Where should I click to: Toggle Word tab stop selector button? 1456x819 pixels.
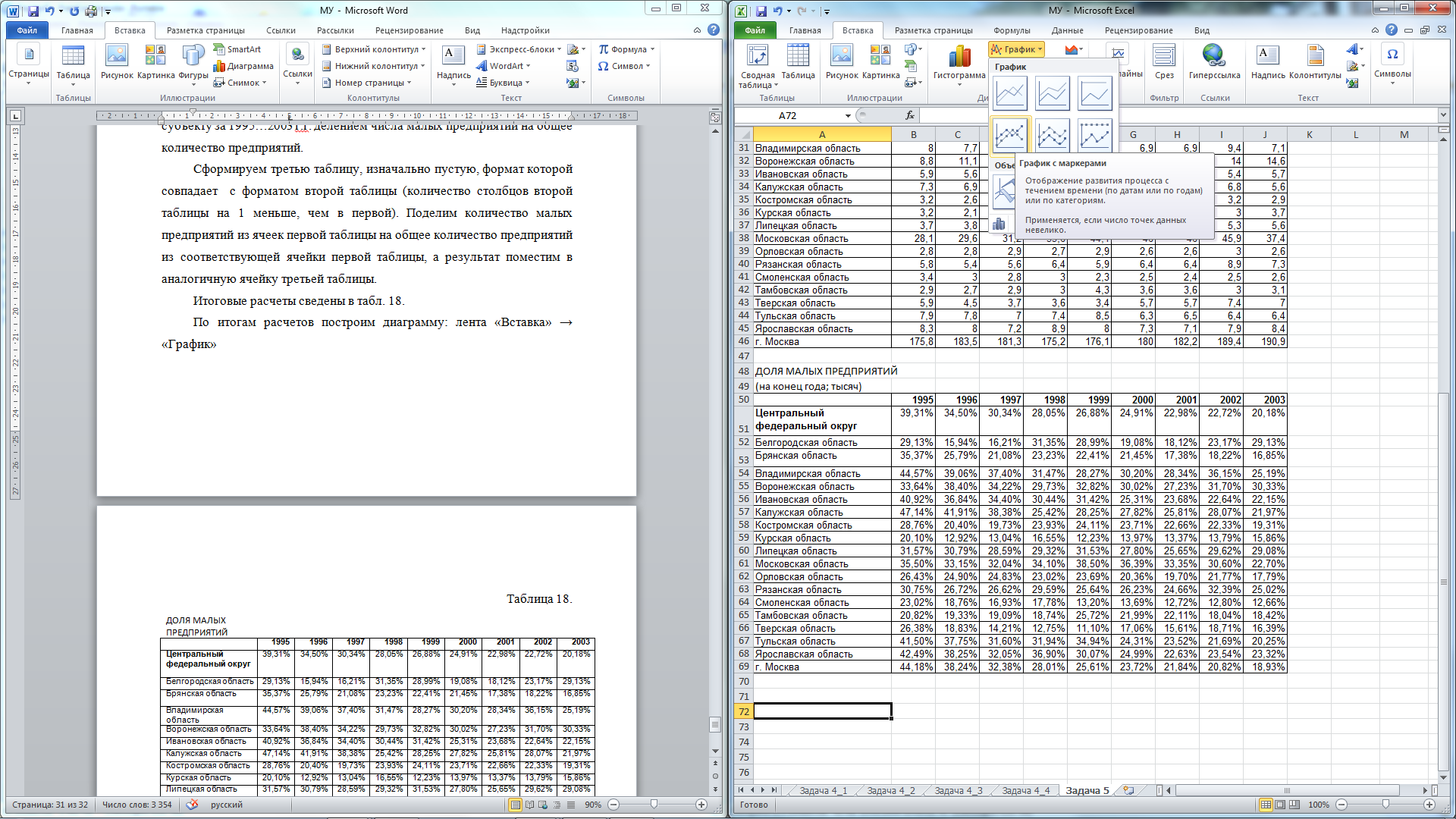click(x=16, y=116)
